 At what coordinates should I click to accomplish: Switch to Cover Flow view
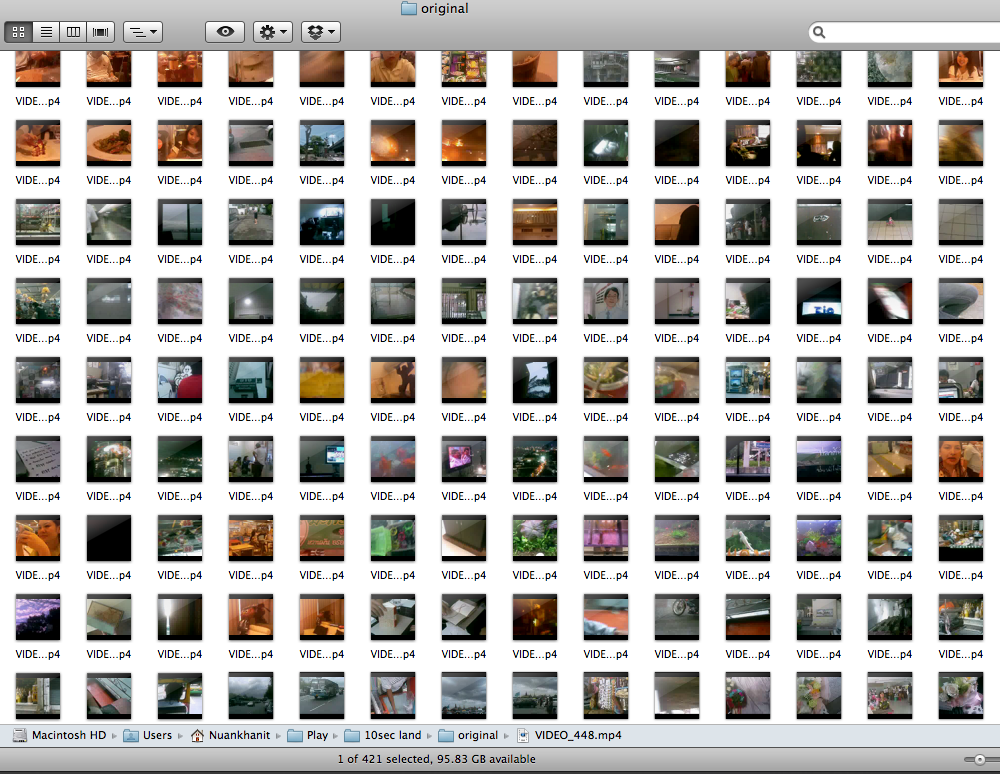tap(100, 32)
